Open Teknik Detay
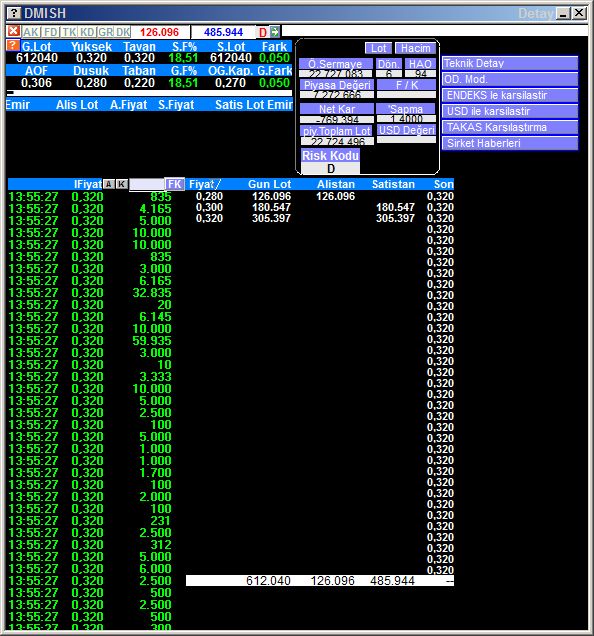Viewport: 594px width, 636px height. click(510, 63)
